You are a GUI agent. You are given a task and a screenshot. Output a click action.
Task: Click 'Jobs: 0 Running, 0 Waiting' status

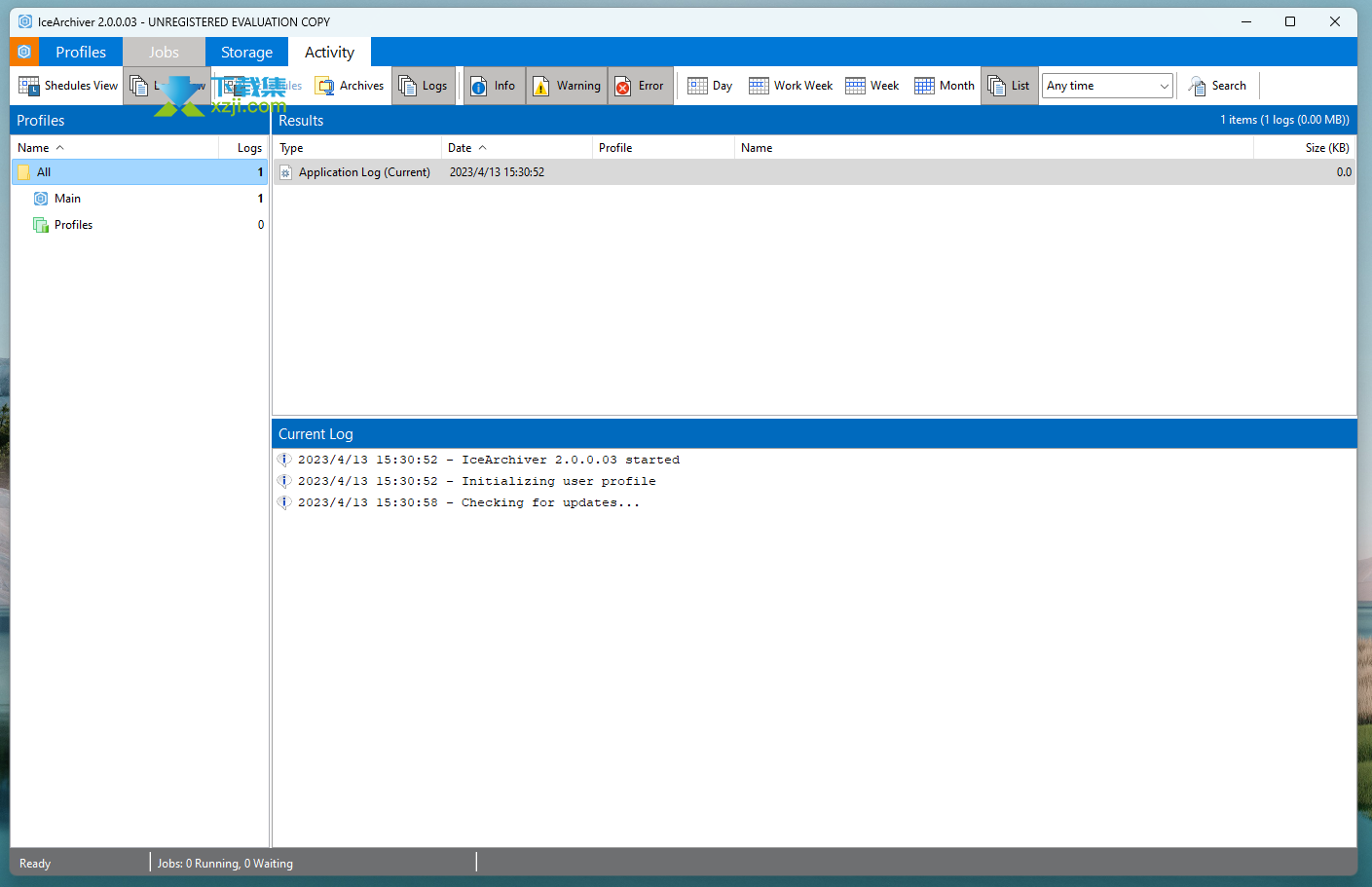coord(225,864)
